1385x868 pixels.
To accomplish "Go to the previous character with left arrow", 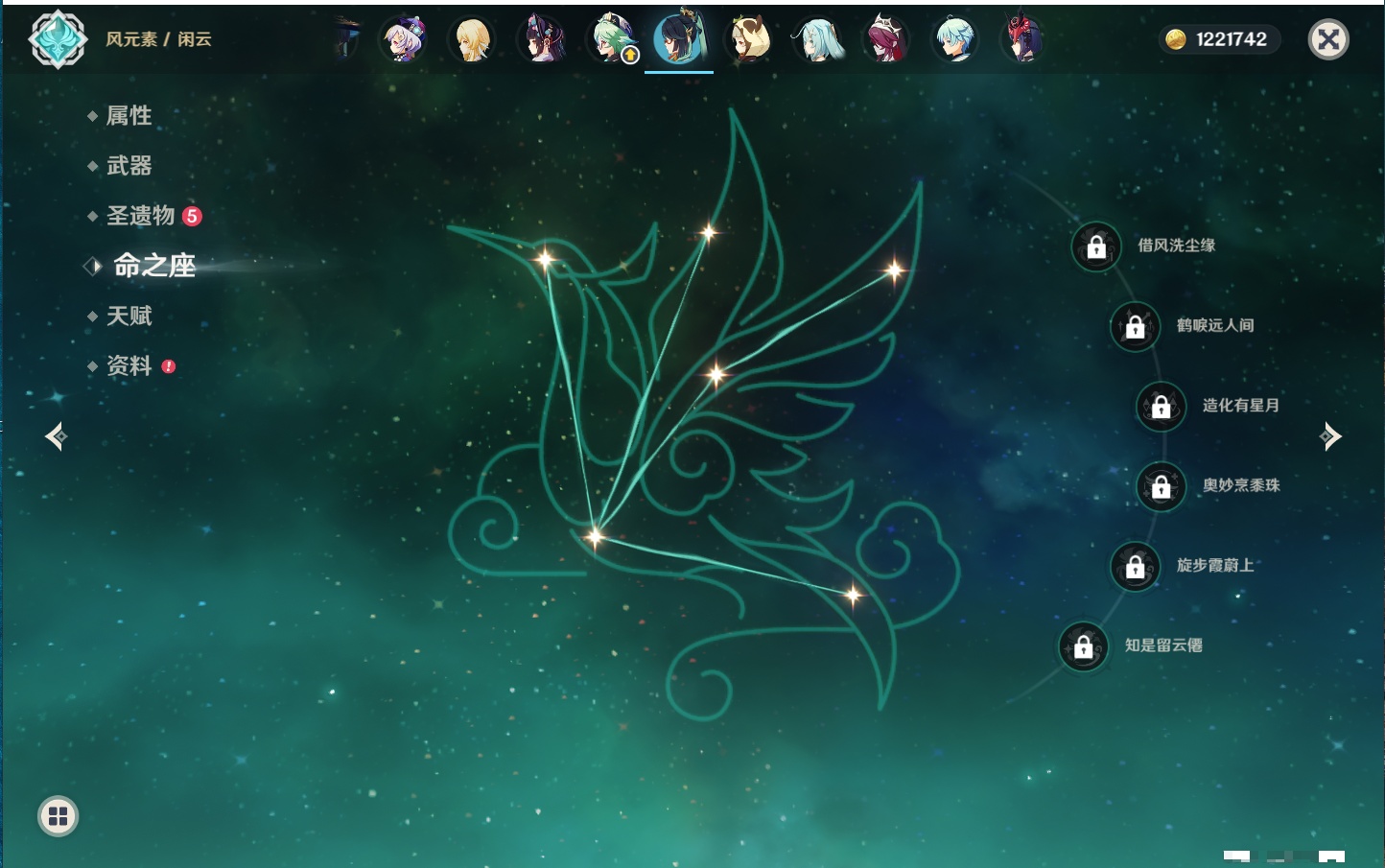I will 56,436.
